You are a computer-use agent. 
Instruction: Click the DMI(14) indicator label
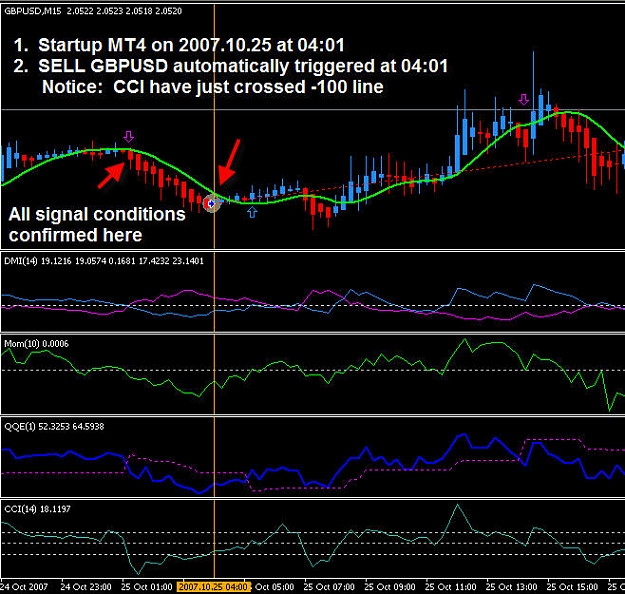[104, 261]
